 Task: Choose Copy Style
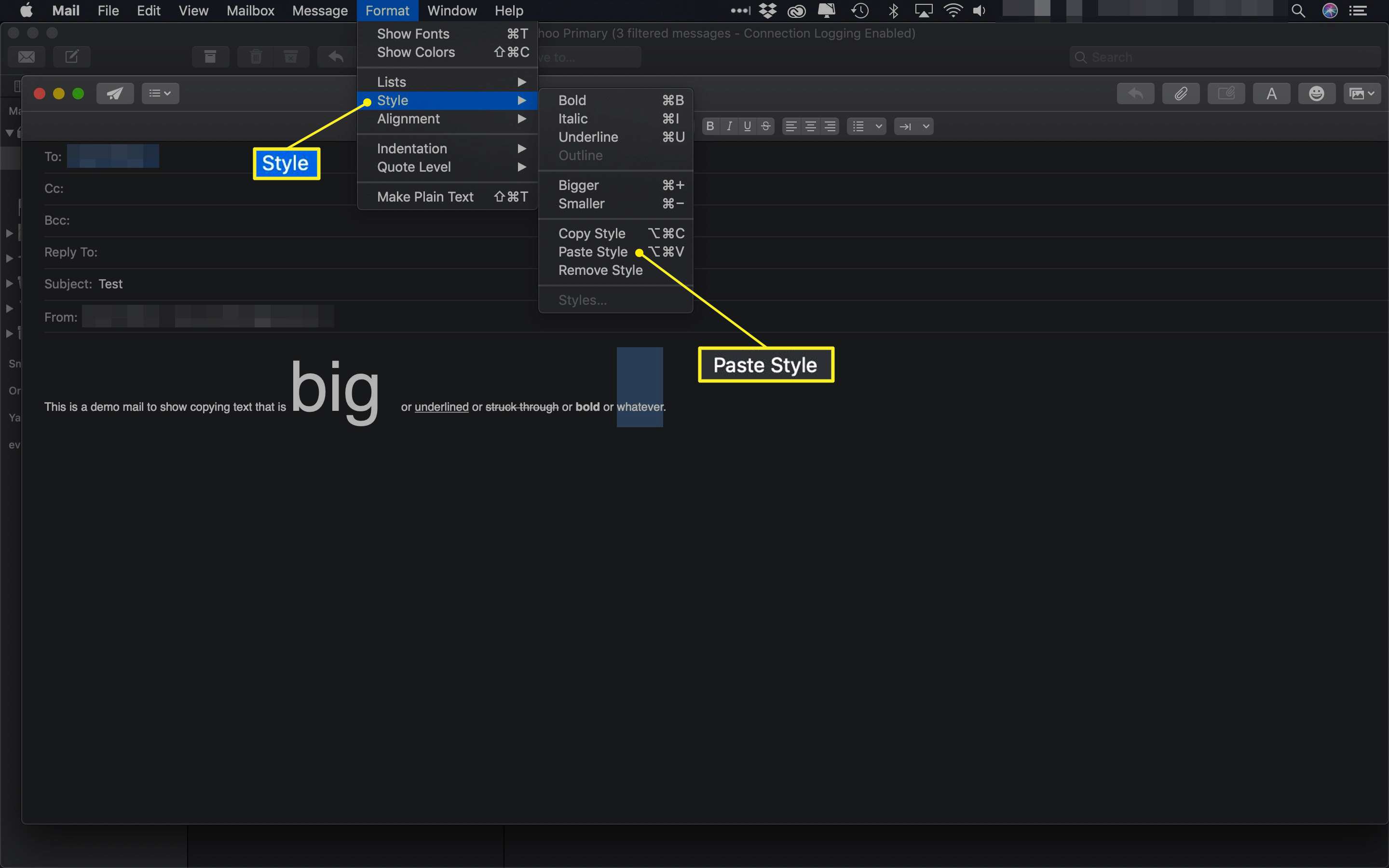[616, 234]
